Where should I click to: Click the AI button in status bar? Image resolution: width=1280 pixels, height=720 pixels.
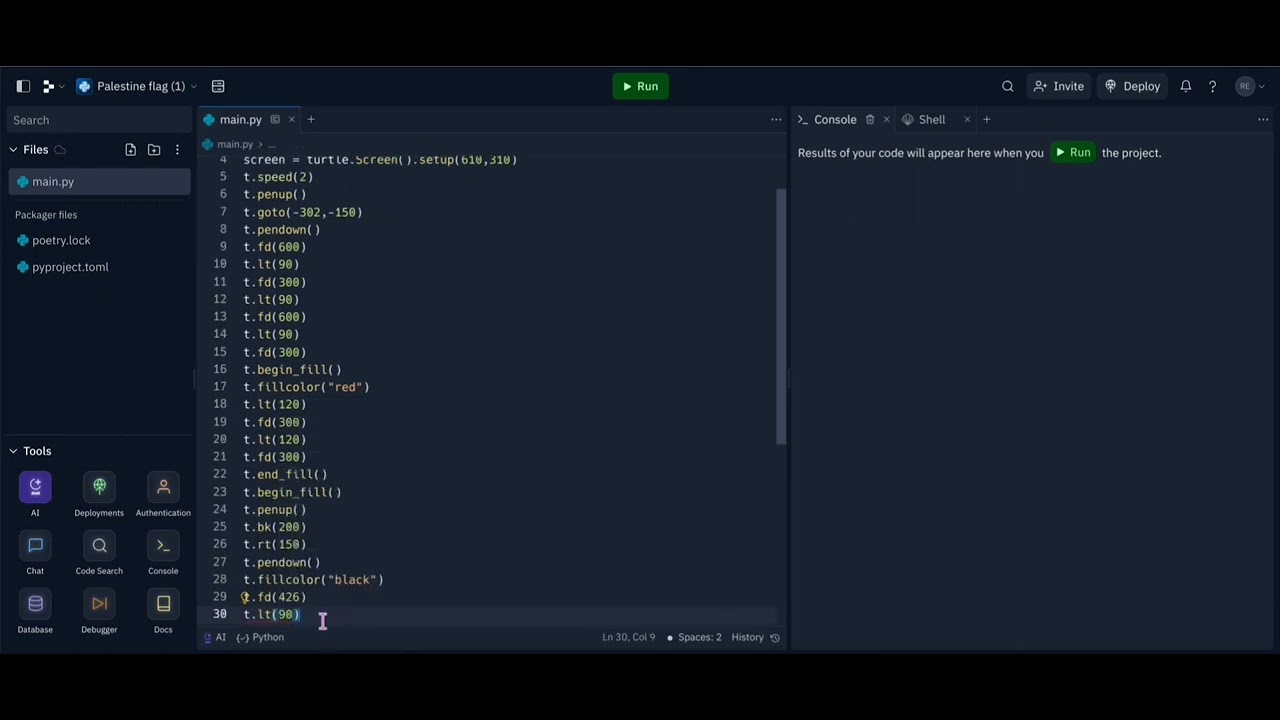[215, 637]
